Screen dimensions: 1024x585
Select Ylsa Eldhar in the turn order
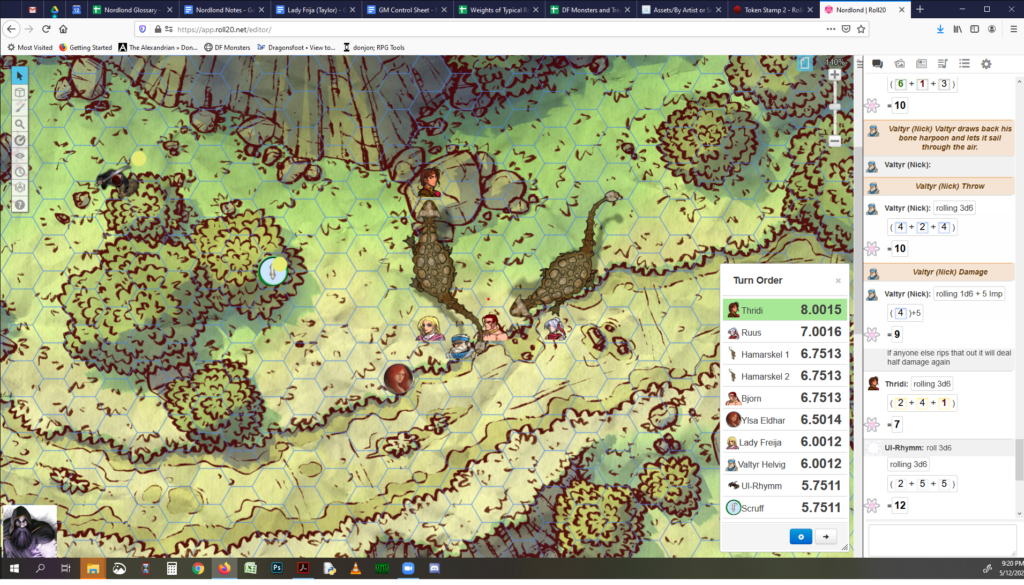pos(785,420)
